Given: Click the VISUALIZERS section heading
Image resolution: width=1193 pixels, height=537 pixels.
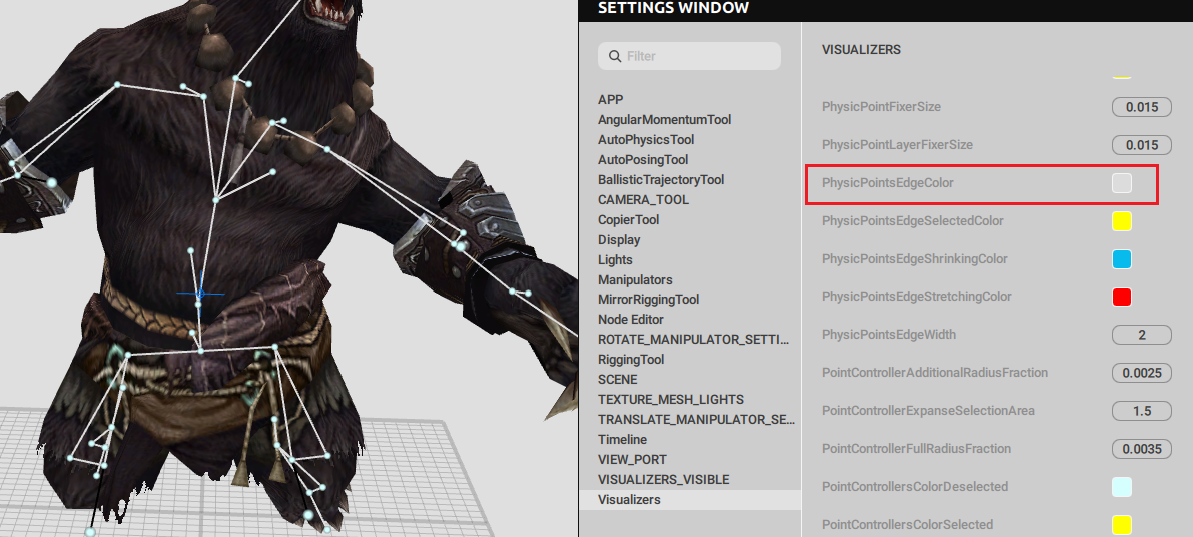Looking at the screenshot, I should (x=861, y=49).
